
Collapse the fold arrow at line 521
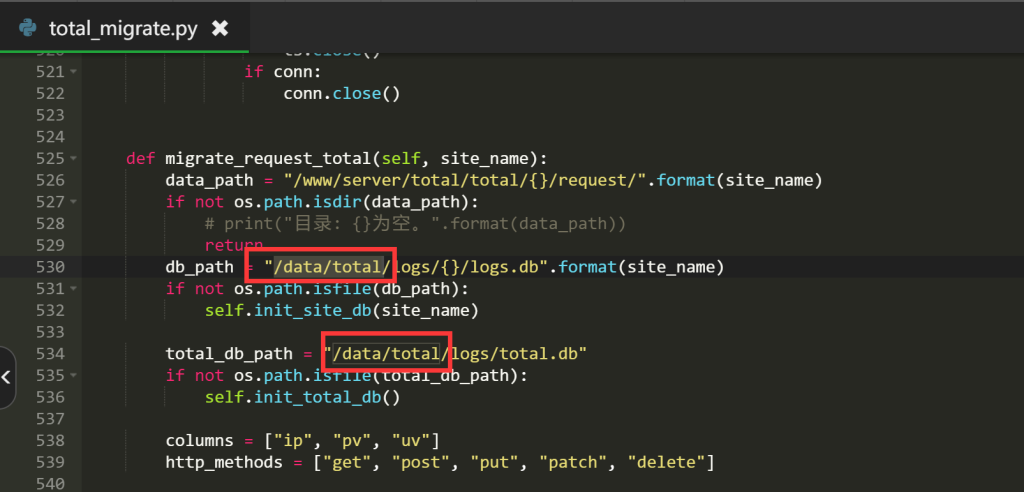[74, 72]
